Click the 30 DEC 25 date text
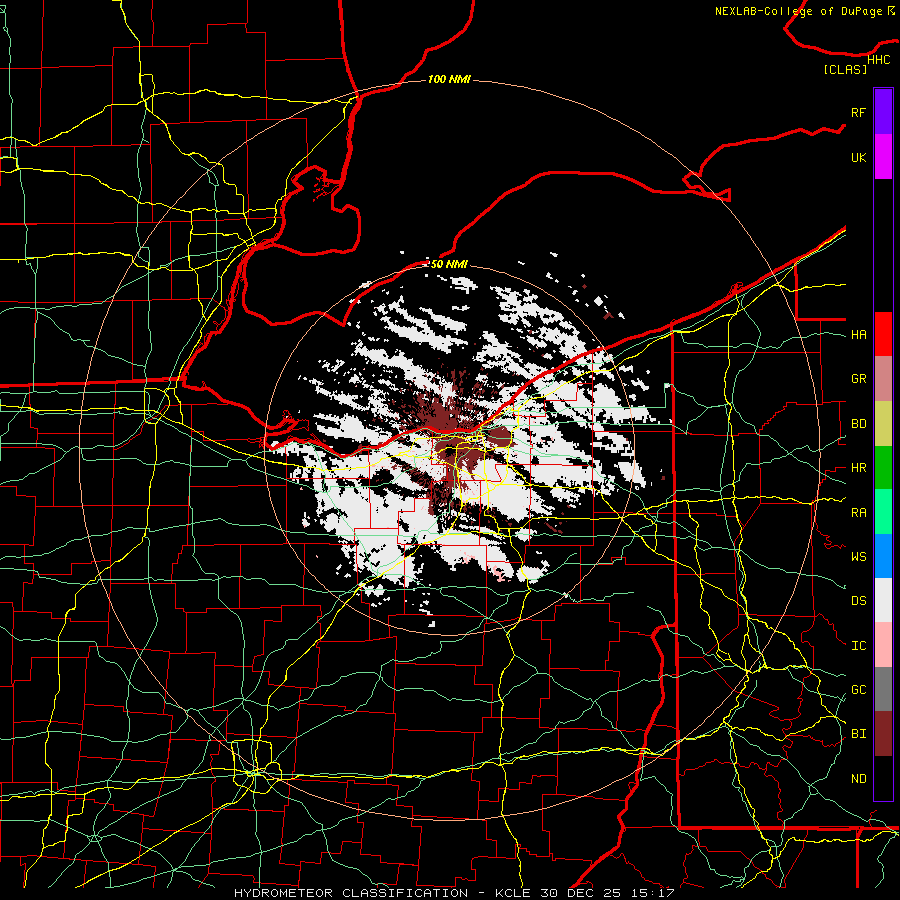 (x=581, y=893)
